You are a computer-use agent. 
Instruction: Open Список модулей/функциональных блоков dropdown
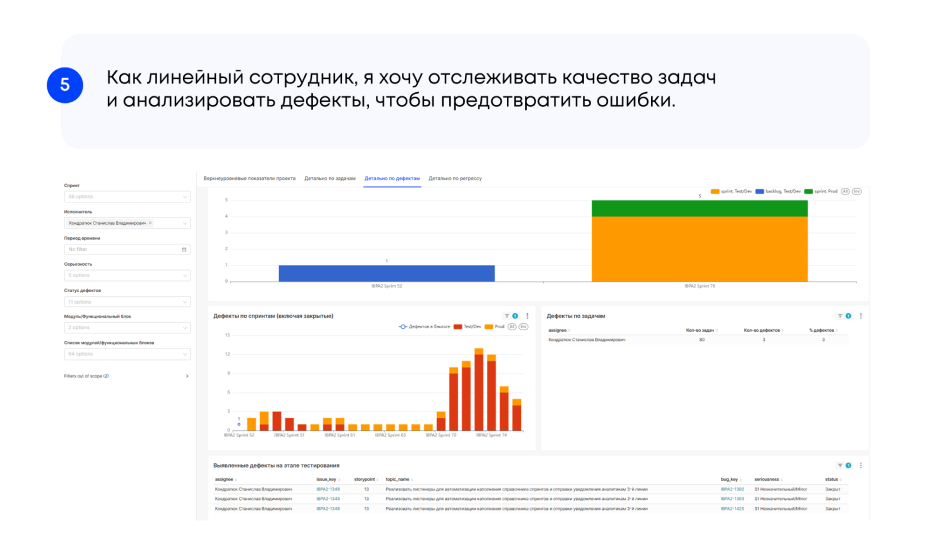pos(127,354)
